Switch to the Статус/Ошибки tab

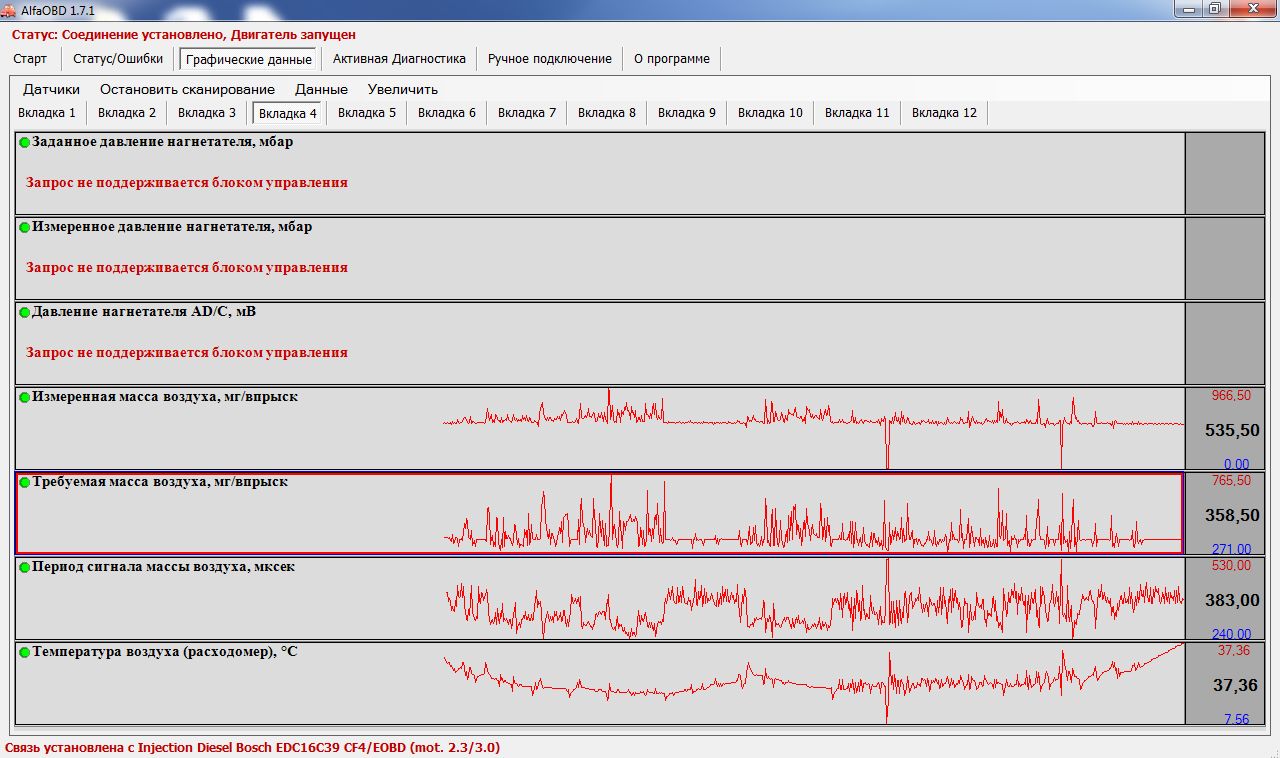coord(118,59)
